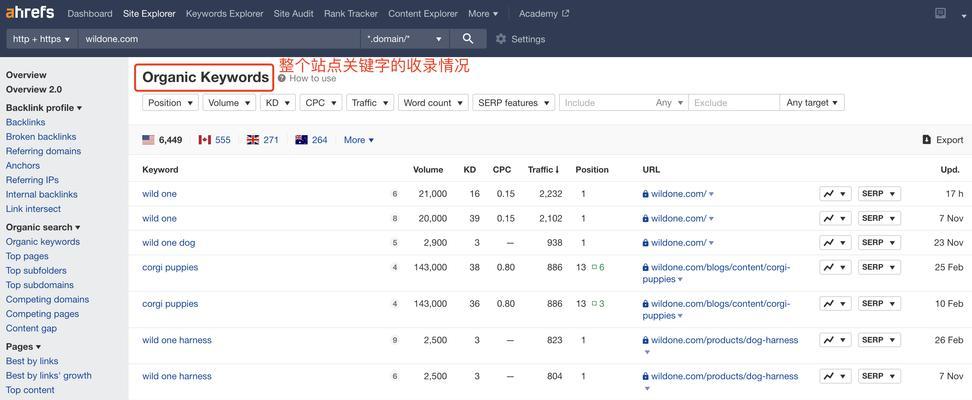Open Content gap report

31,328
